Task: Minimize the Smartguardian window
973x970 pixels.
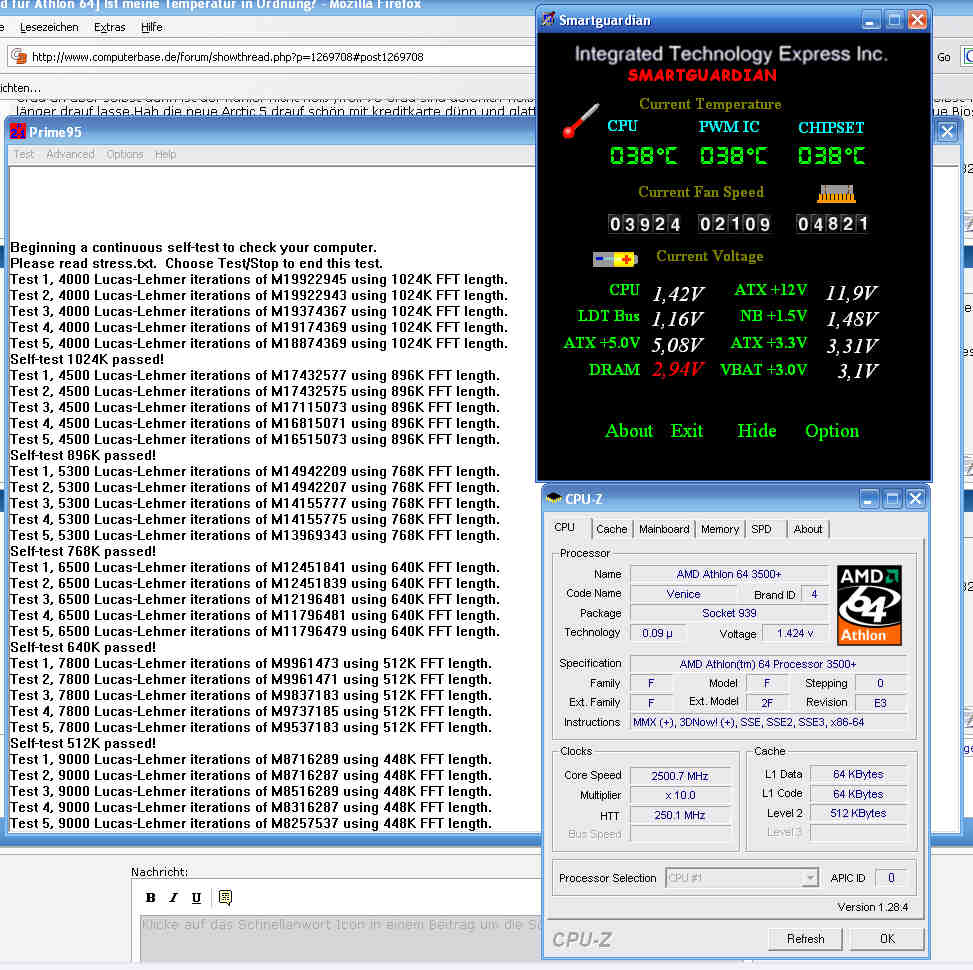Action: pos(870,20)
